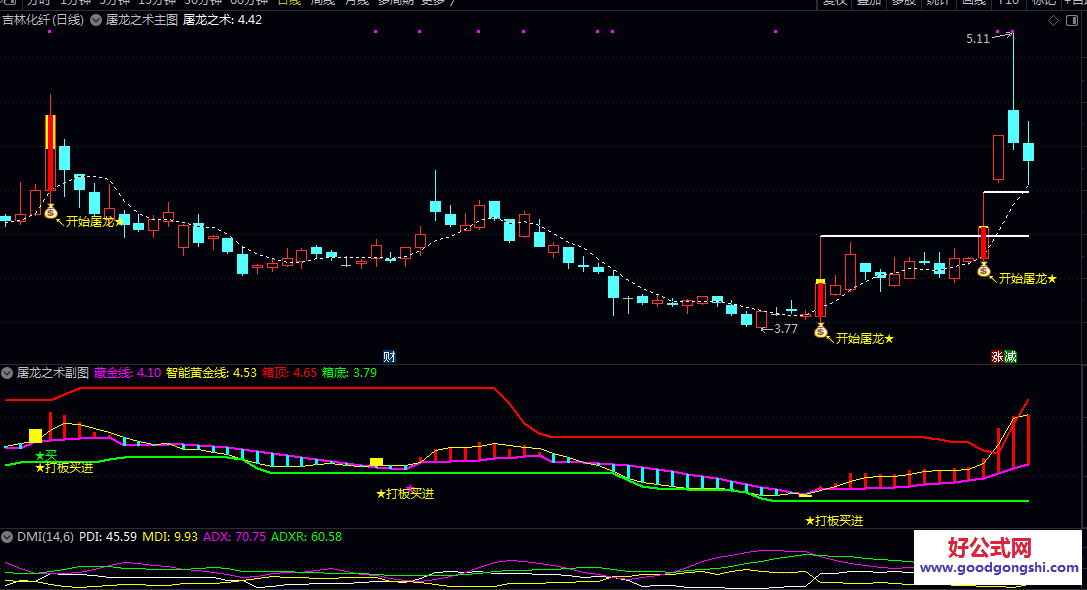Click the money bag icon below the 3.77 low
Screen dimensions: 1087x590
821,331
